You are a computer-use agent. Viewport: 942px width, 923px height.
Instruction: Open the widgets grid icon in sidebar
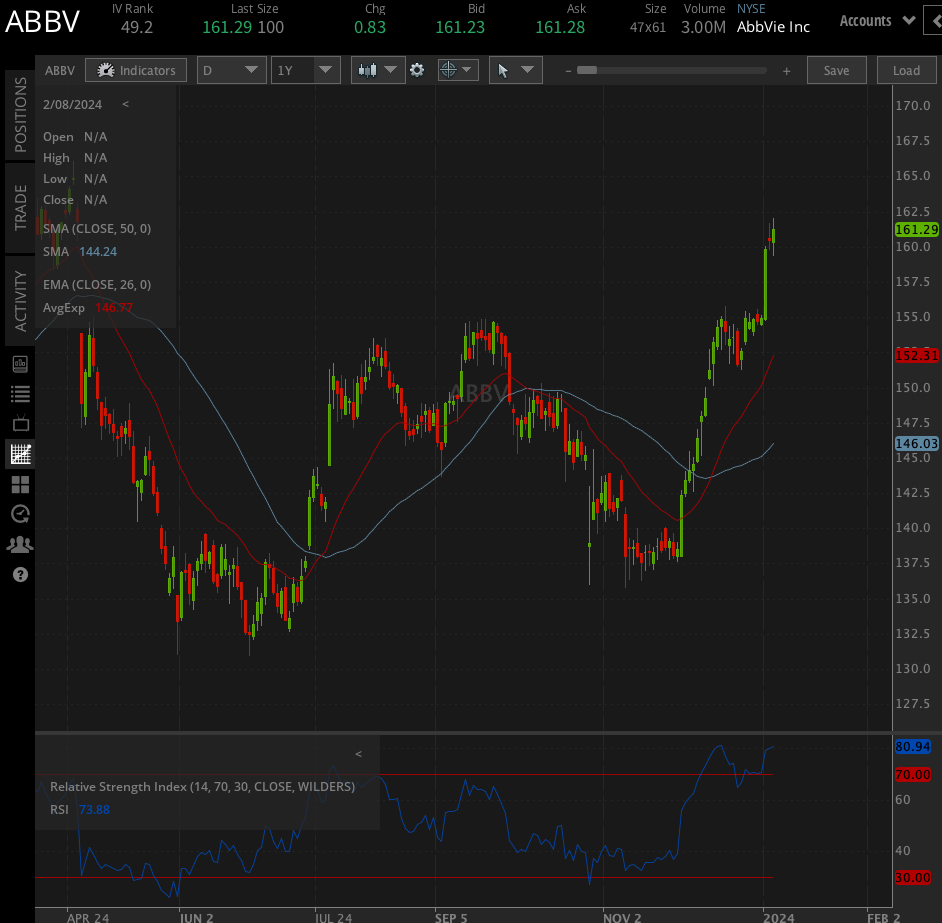pos(20,483)
